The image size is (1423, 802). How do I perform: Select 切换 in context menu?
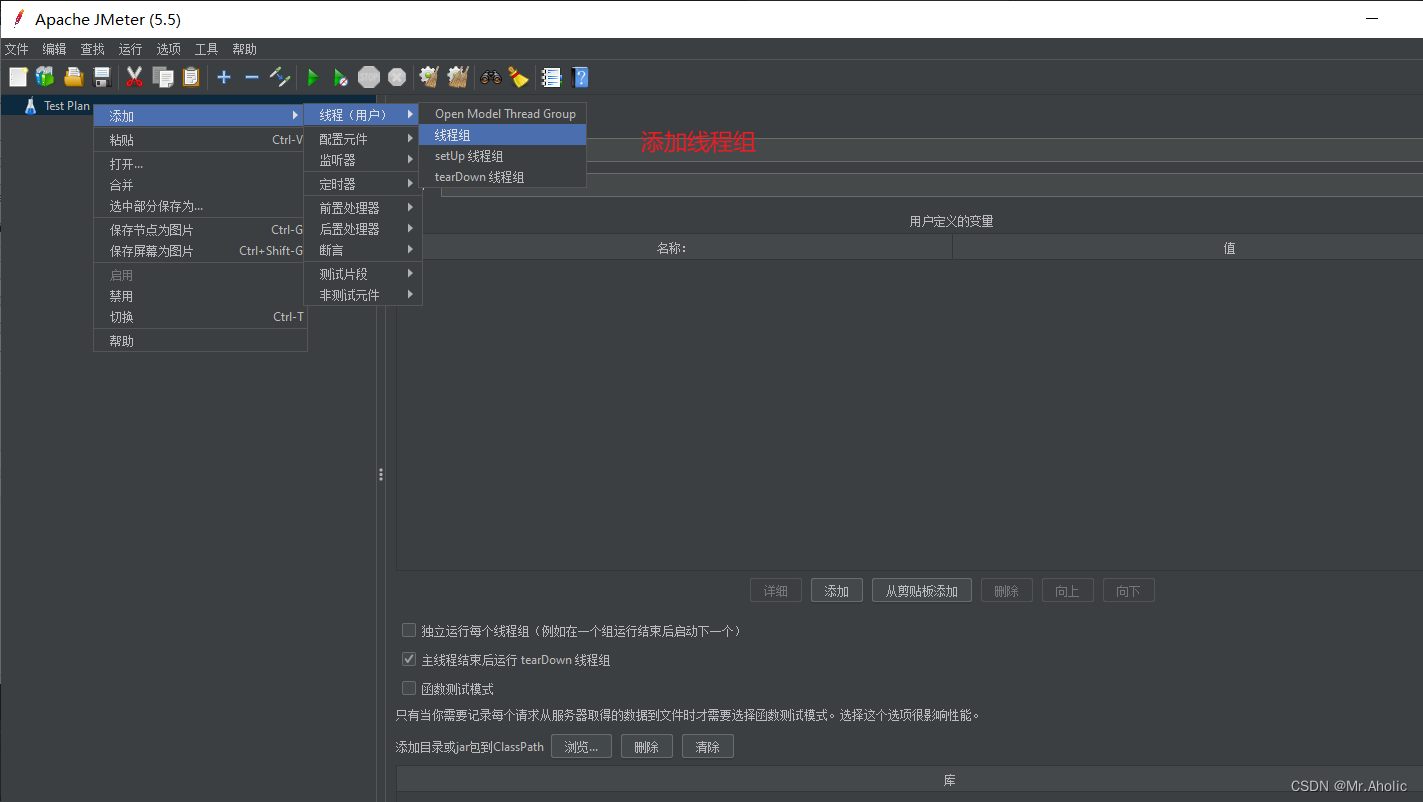pyautogui.click(x=200, y=317)
